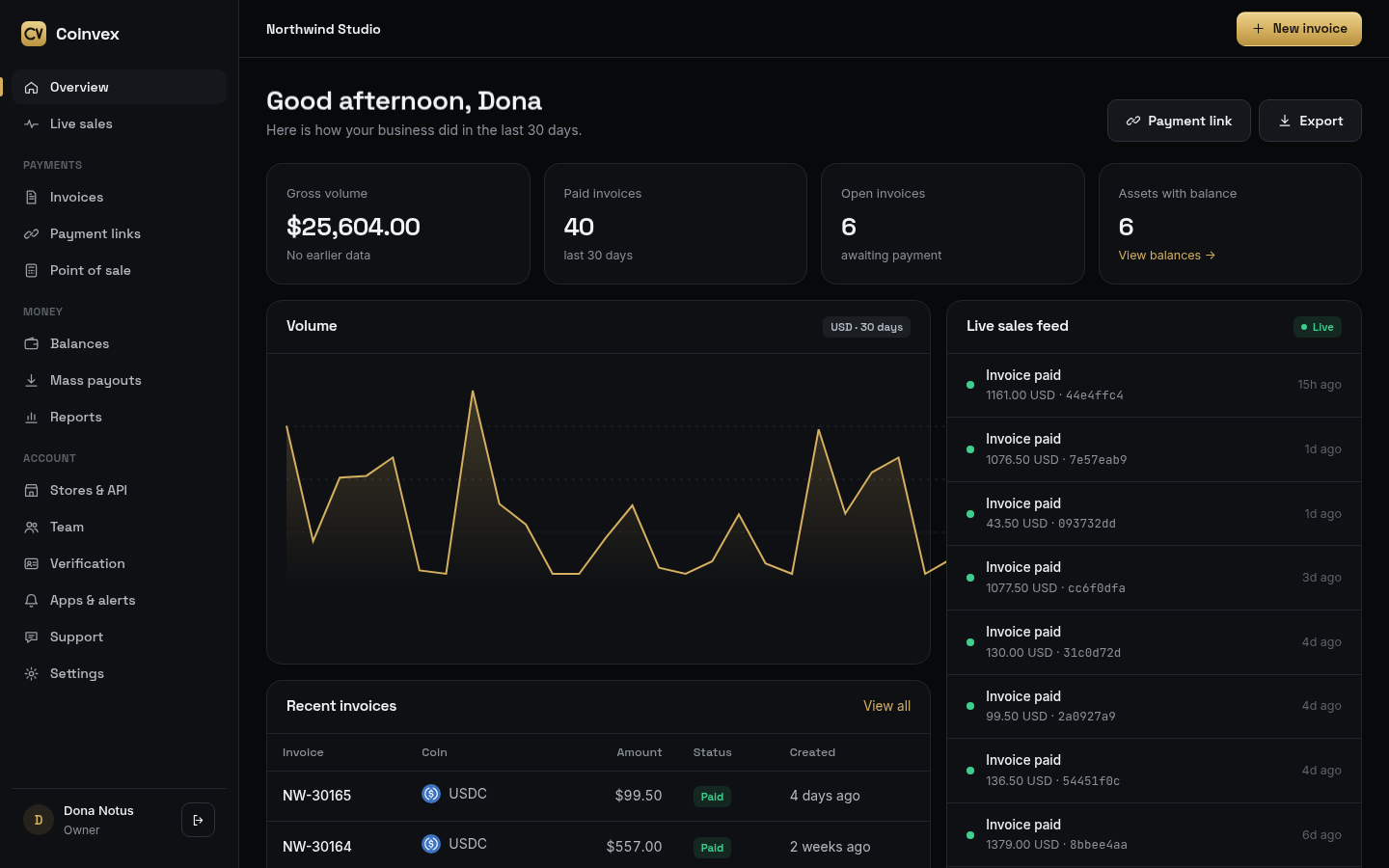
Task: Click the Payment link button
Action: tap(1179, 121)
